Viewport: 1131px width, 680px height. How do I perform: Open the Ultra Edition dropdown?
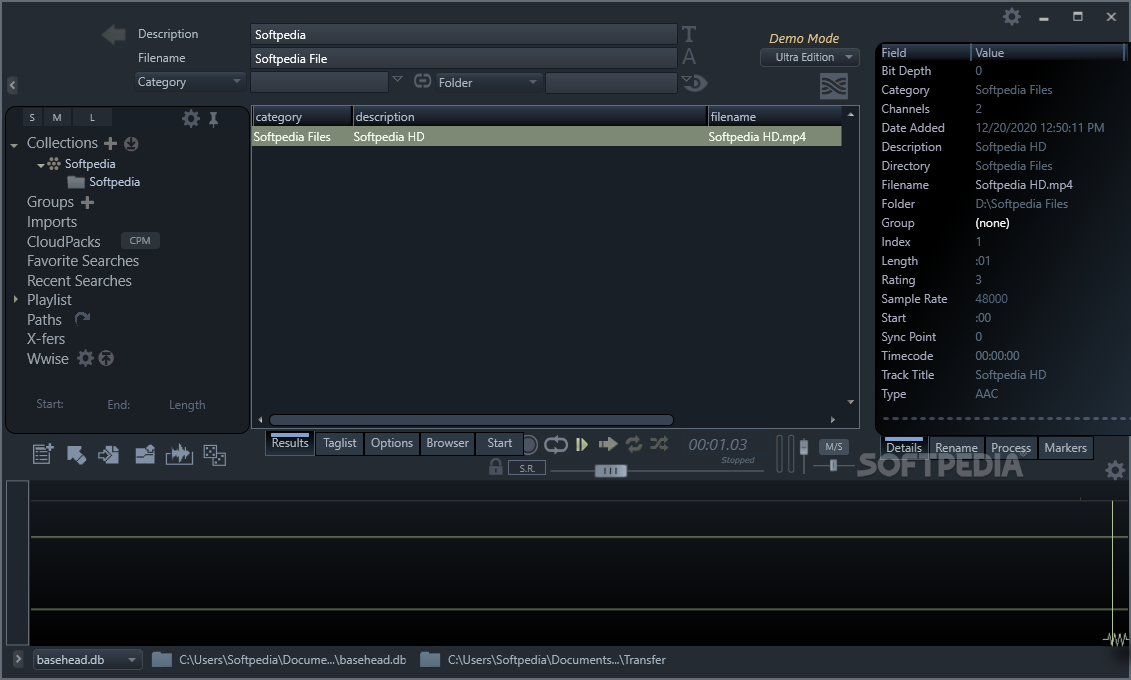(x=809, y=57)
